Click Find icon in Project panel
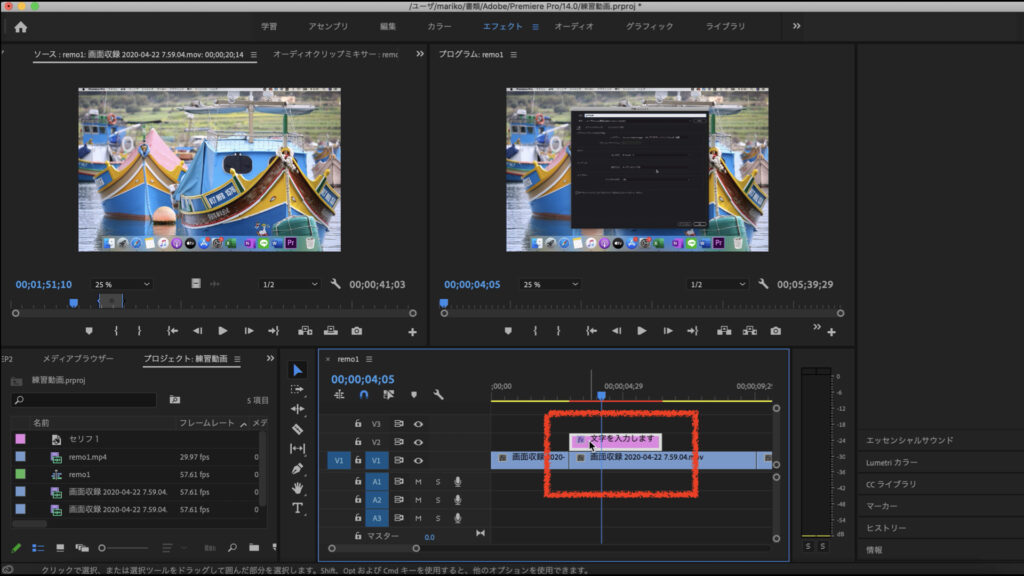Image resolution: width=1024 pixels, height=576 pixels. (232, 547)
